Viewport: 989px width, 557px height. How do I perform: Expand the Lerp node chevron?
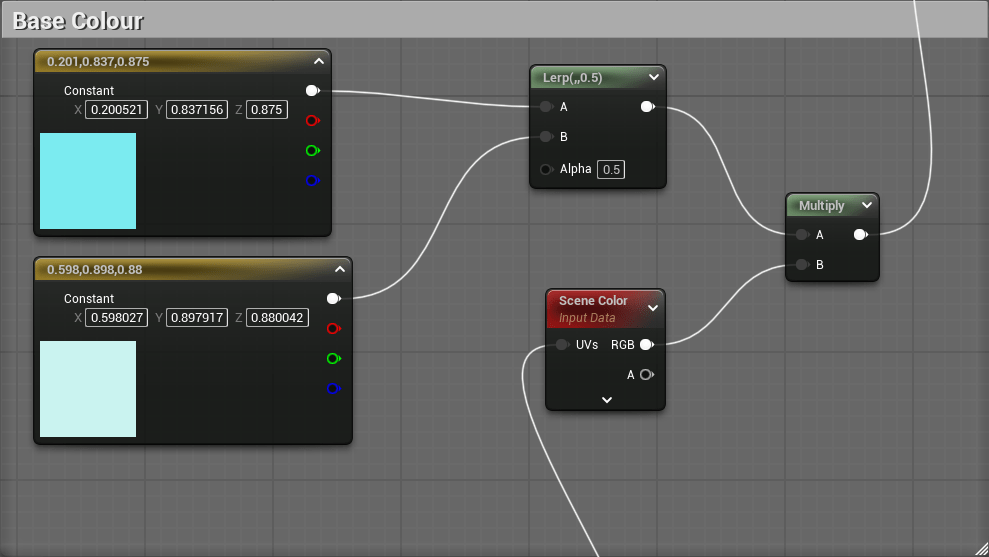654,77
